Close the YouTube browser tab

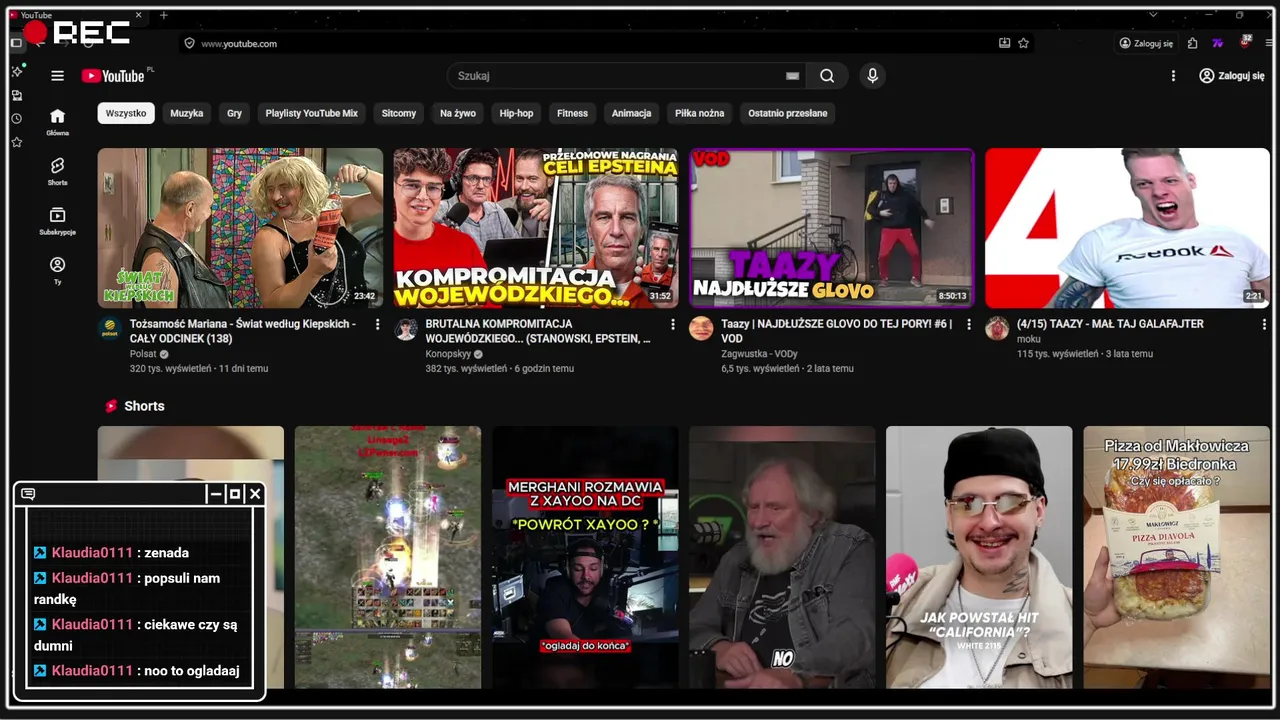point(139,15)
